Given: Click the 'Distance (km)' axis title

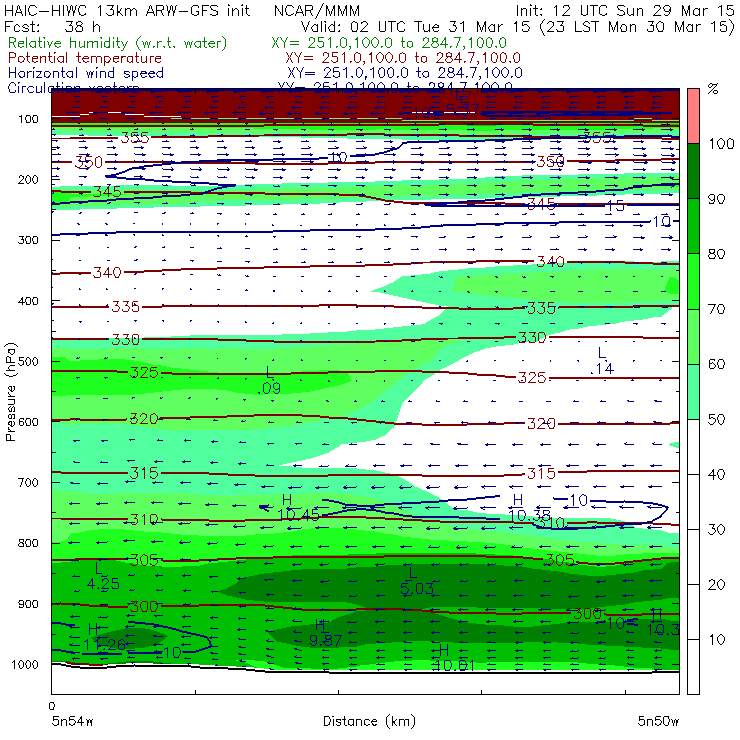Looking at the screenshot, I should [x=369, y=721].
